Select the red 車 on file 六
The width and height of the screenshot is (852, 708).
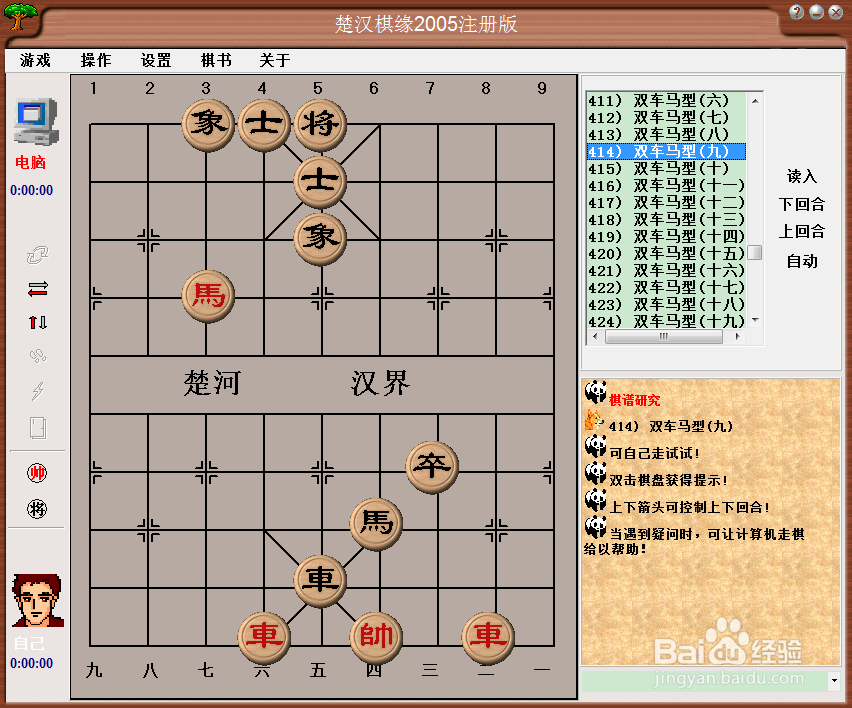[x=264, y=637]
